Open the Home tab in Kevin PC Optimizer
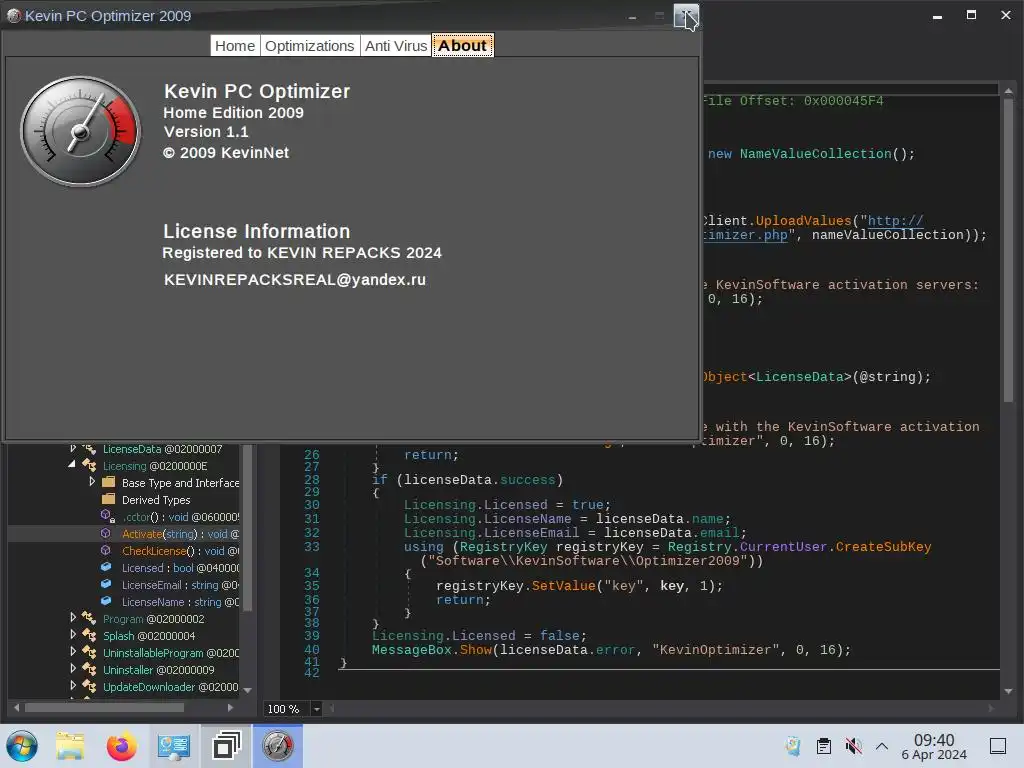 [235, 46]
